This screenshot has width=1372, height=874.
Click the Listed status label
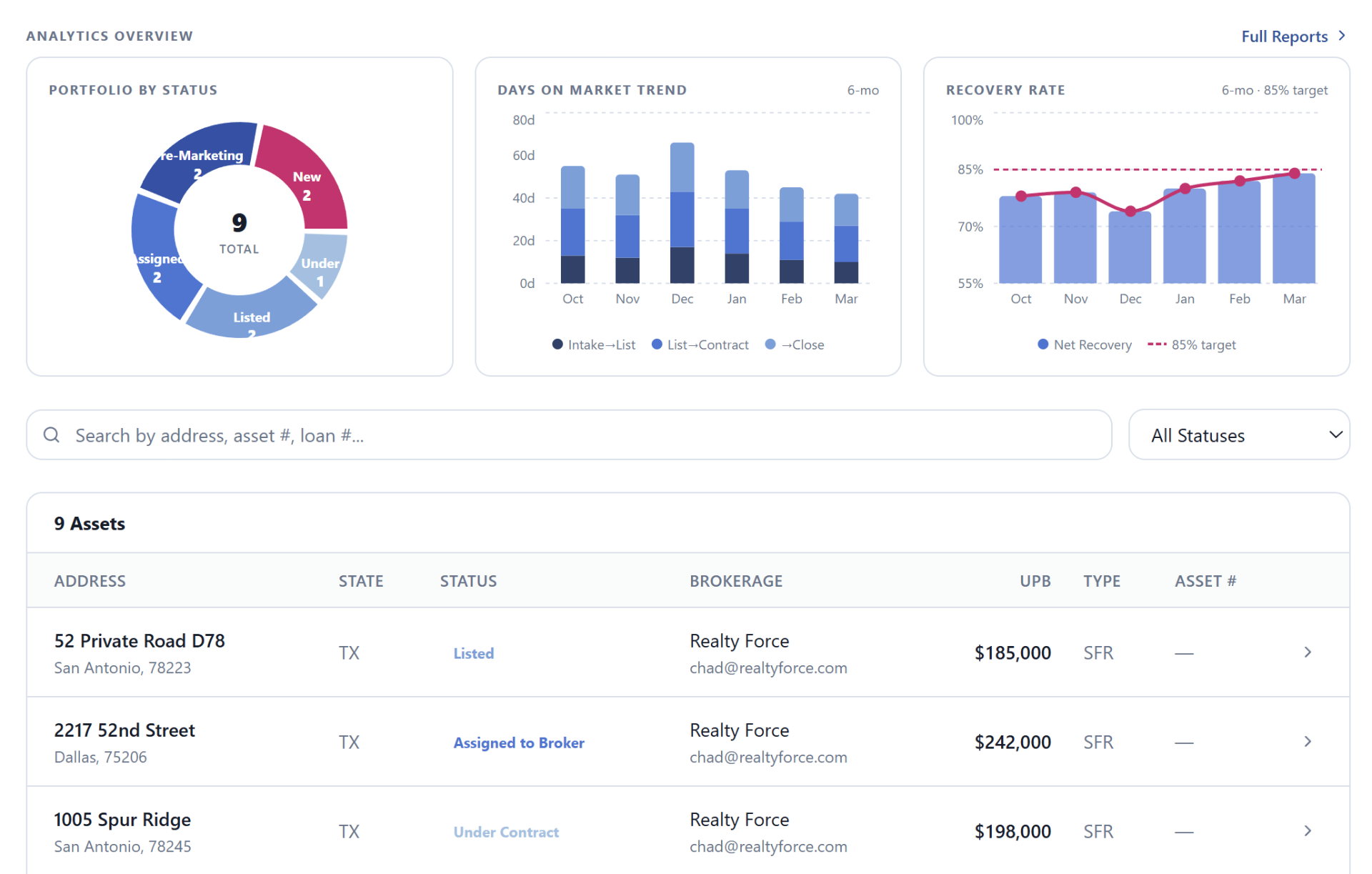474,652
